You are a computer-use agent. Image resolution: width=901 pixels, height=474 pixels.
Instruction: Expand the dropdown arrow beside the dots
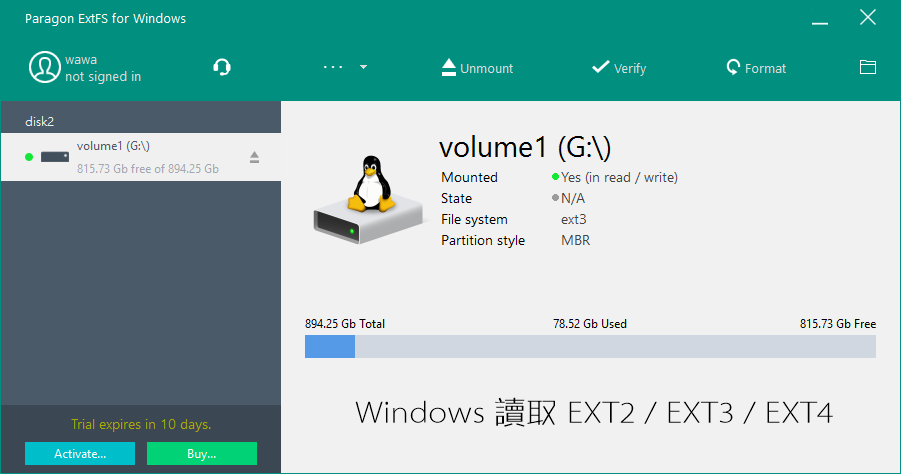coord(363,67)
